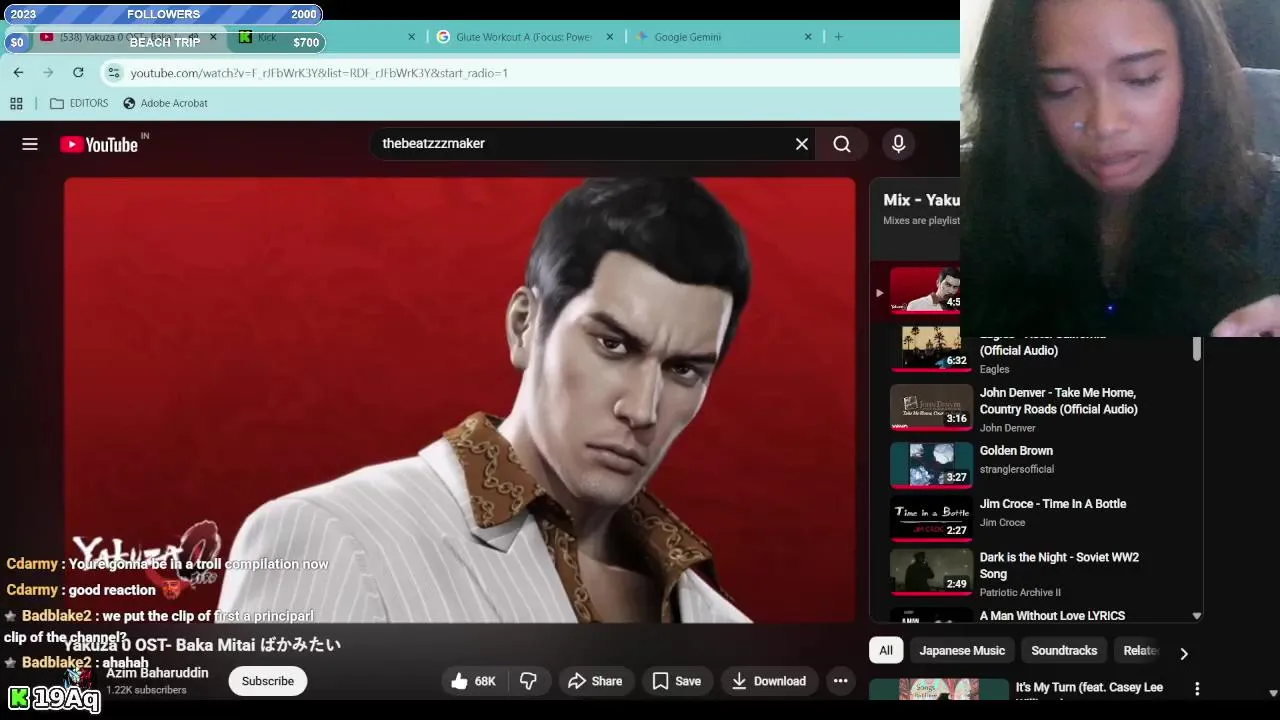1280x720 pixels.
Task: Download the video
Action: 769,681
